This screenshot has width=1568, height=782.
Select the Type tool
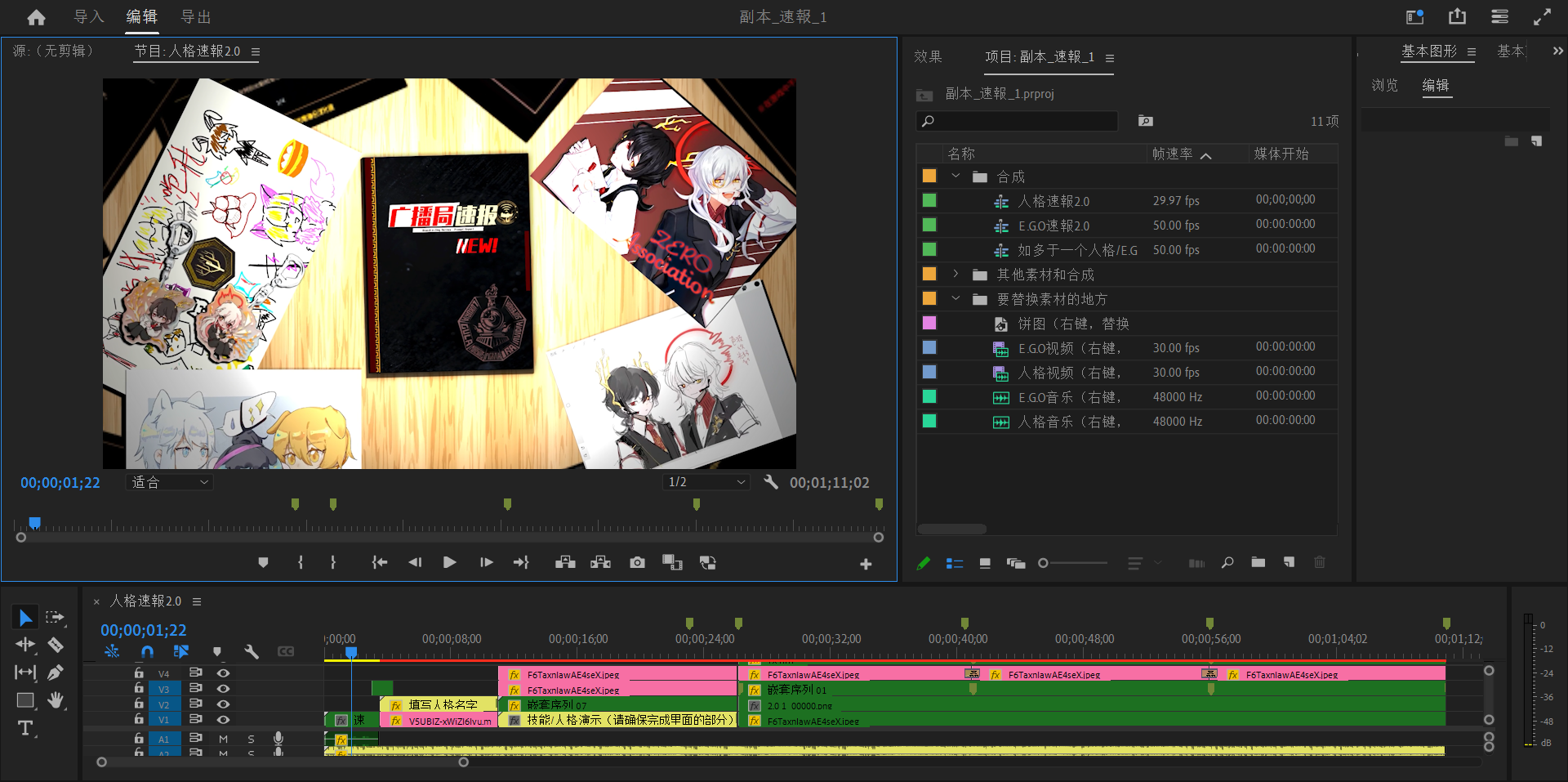(x=25, y=728)
